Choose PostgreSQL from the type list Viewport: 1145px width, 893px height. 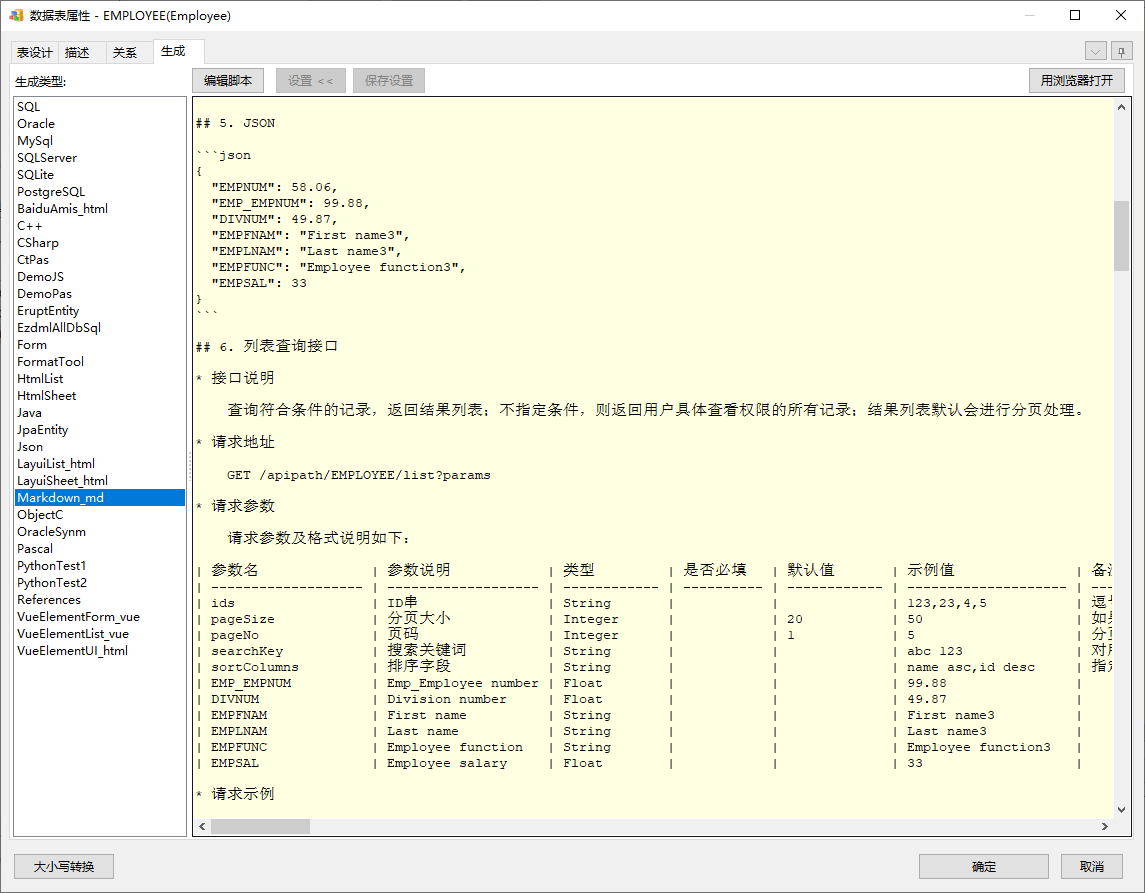tap(51, 192)
